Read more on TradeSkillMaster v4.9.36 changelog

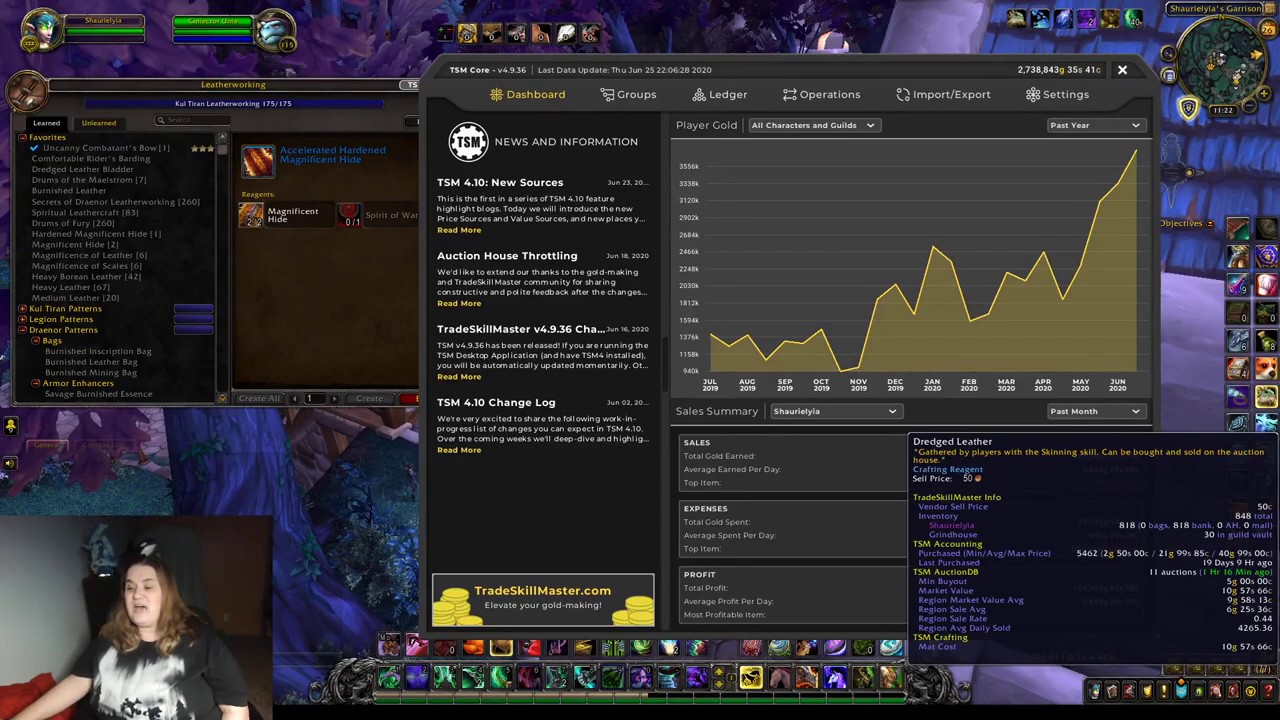(x=459, y=377)
